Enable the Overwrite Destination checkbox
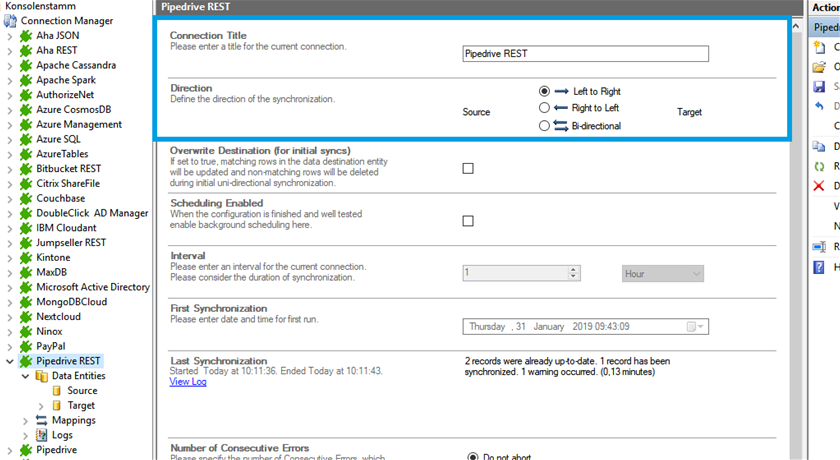840x460 pixels. [468, 169]
